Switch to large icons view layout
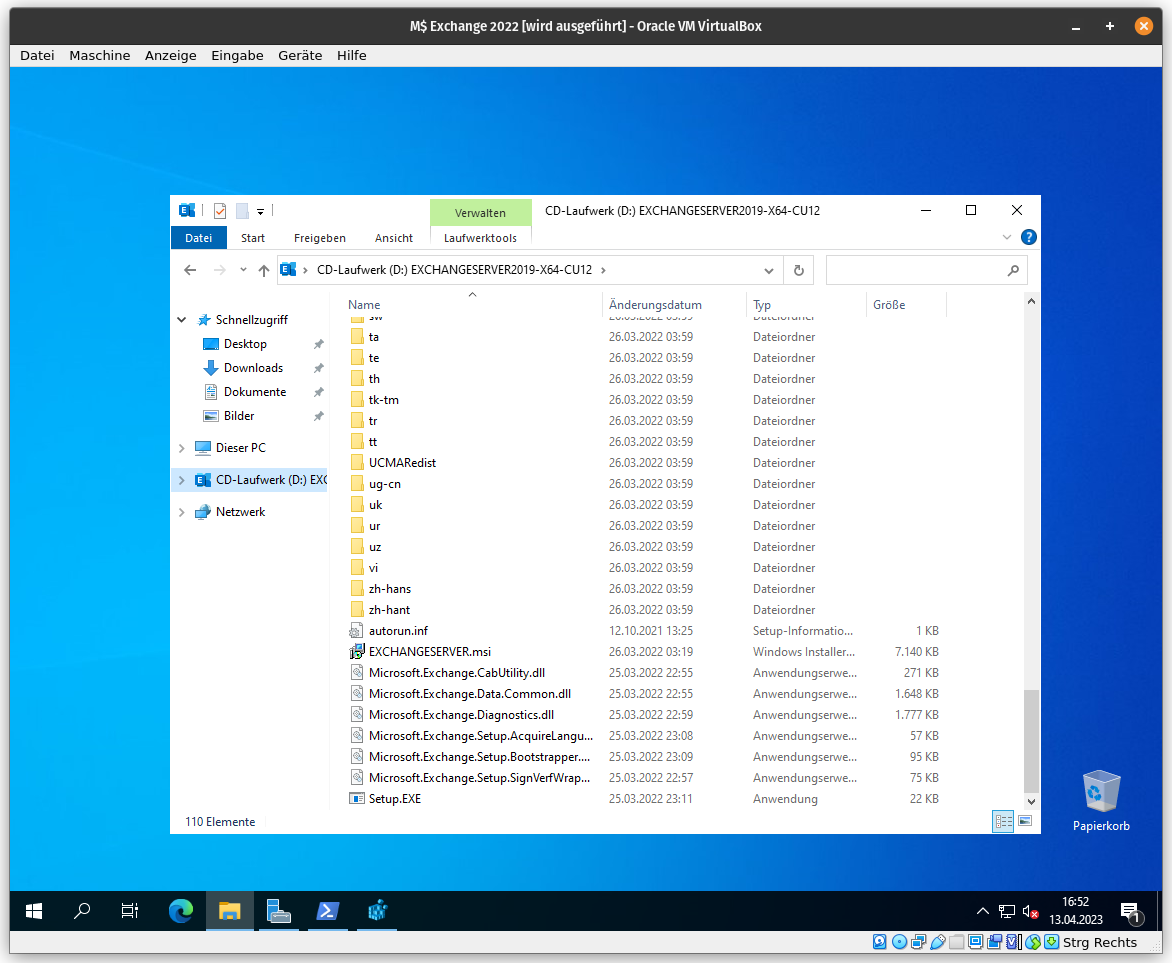 pos(1025,821)
